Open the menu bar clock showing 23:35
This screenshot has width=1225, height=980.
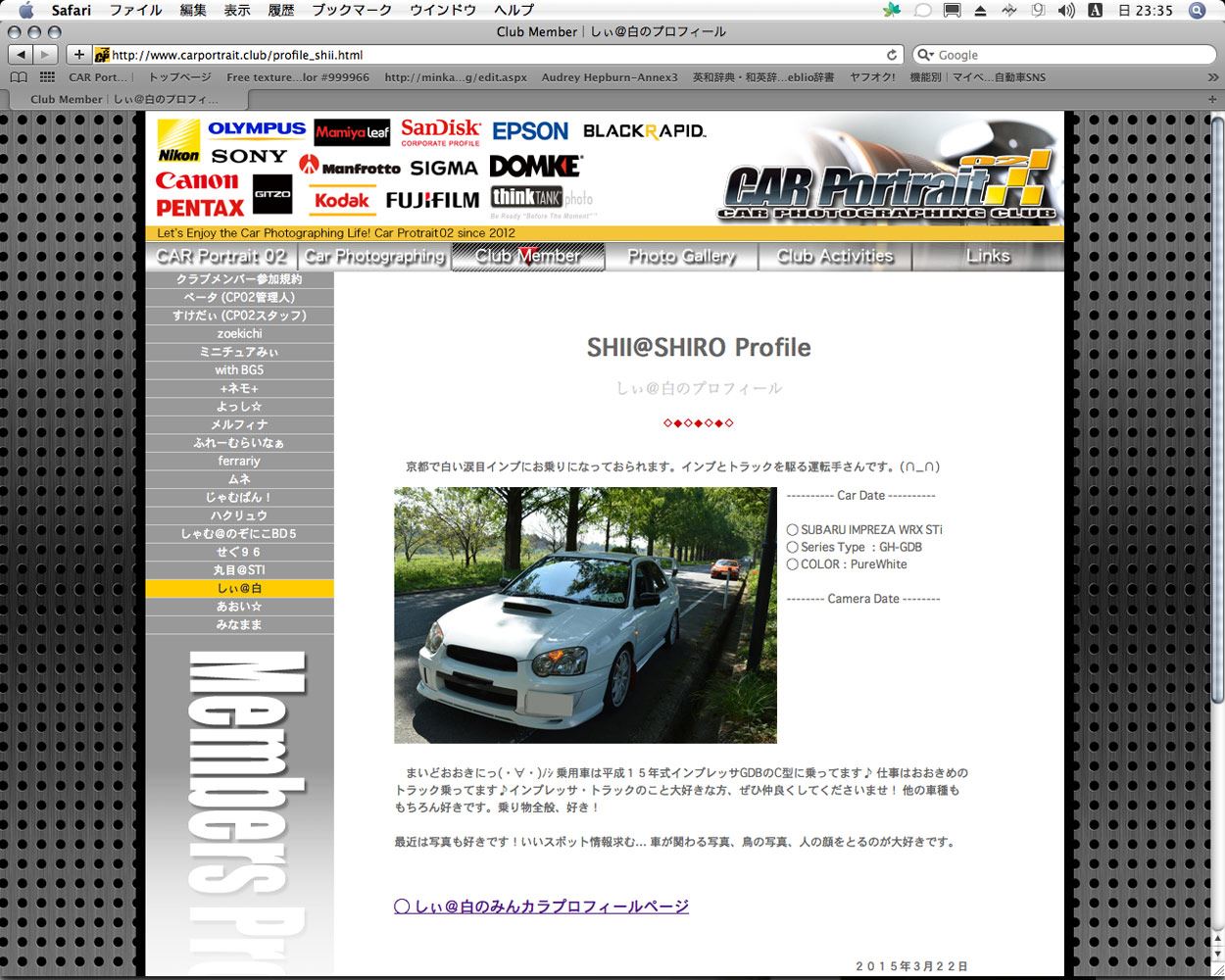[x=1147, y=10]
